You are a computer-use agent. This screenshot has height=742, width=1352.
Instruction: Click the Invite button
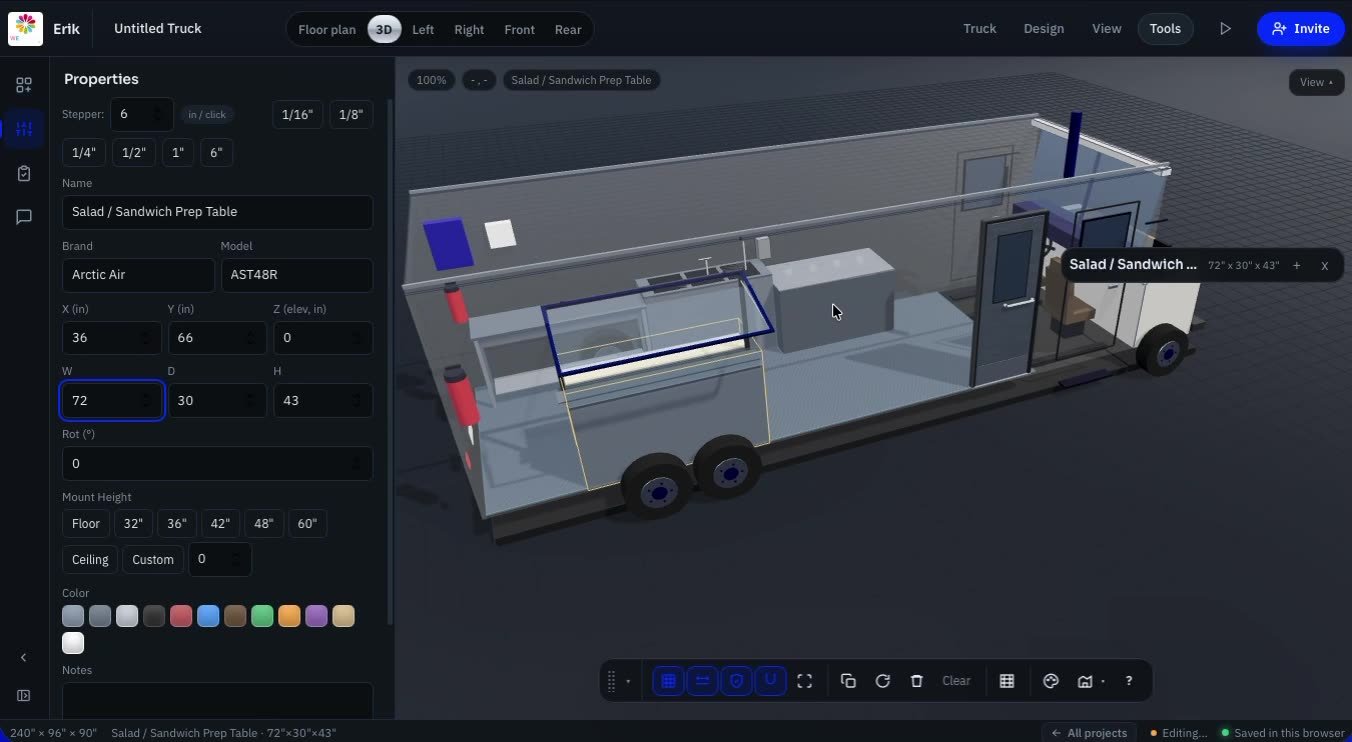(x=1301, y=29)
